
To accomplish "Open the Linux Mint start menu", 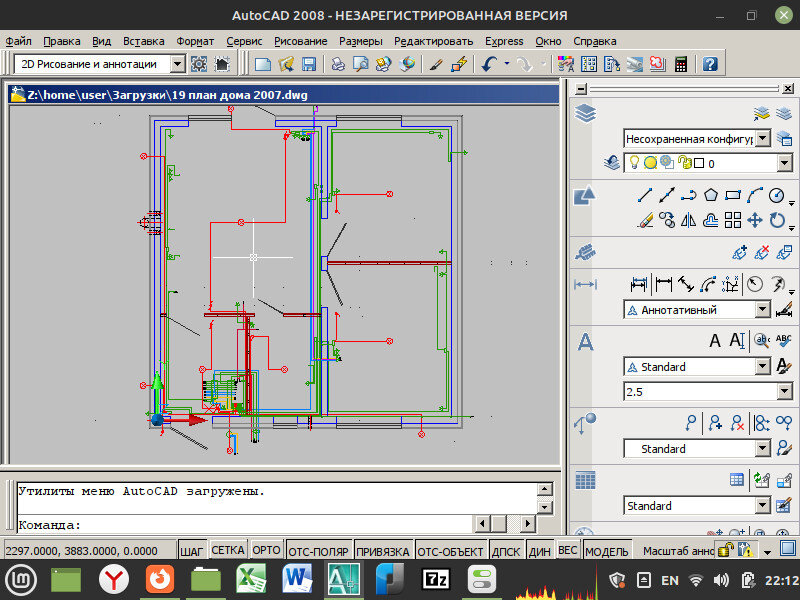I will click(21, 580).
